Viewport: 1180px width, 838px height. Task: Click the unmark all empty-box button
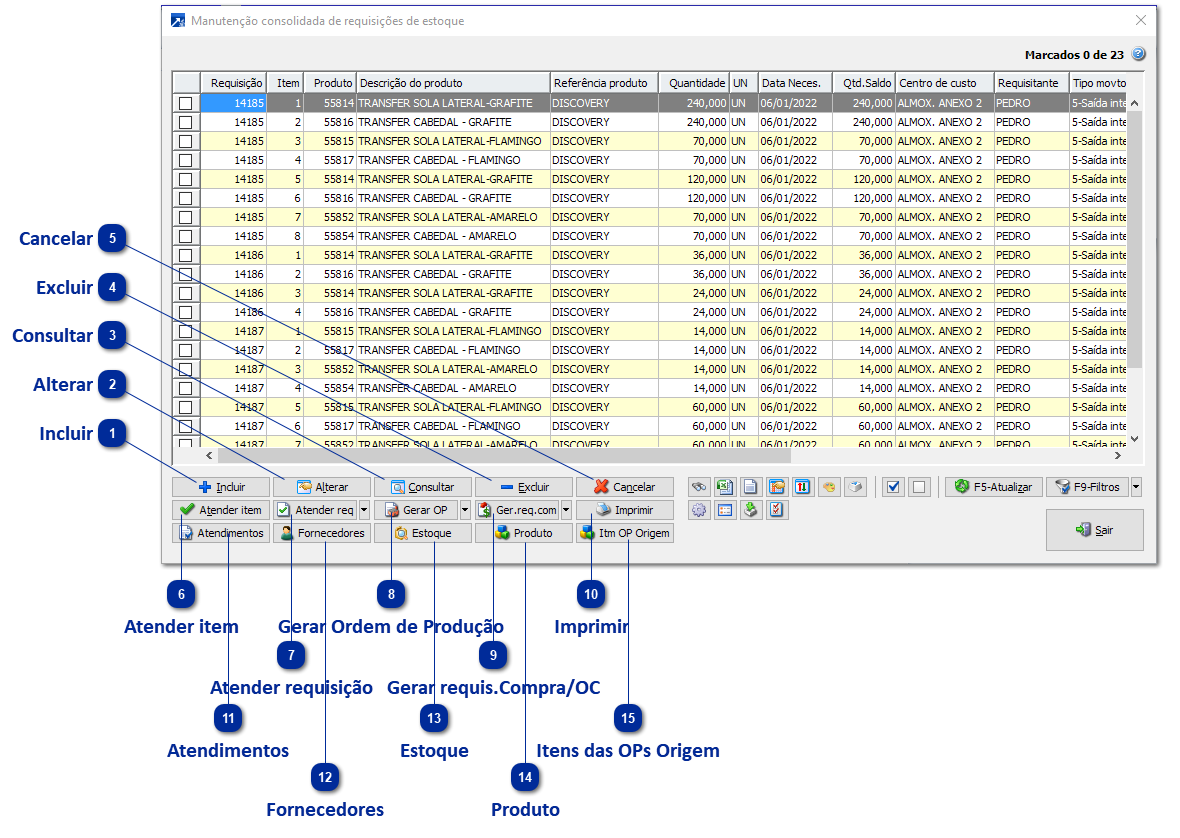click(919, 487)
